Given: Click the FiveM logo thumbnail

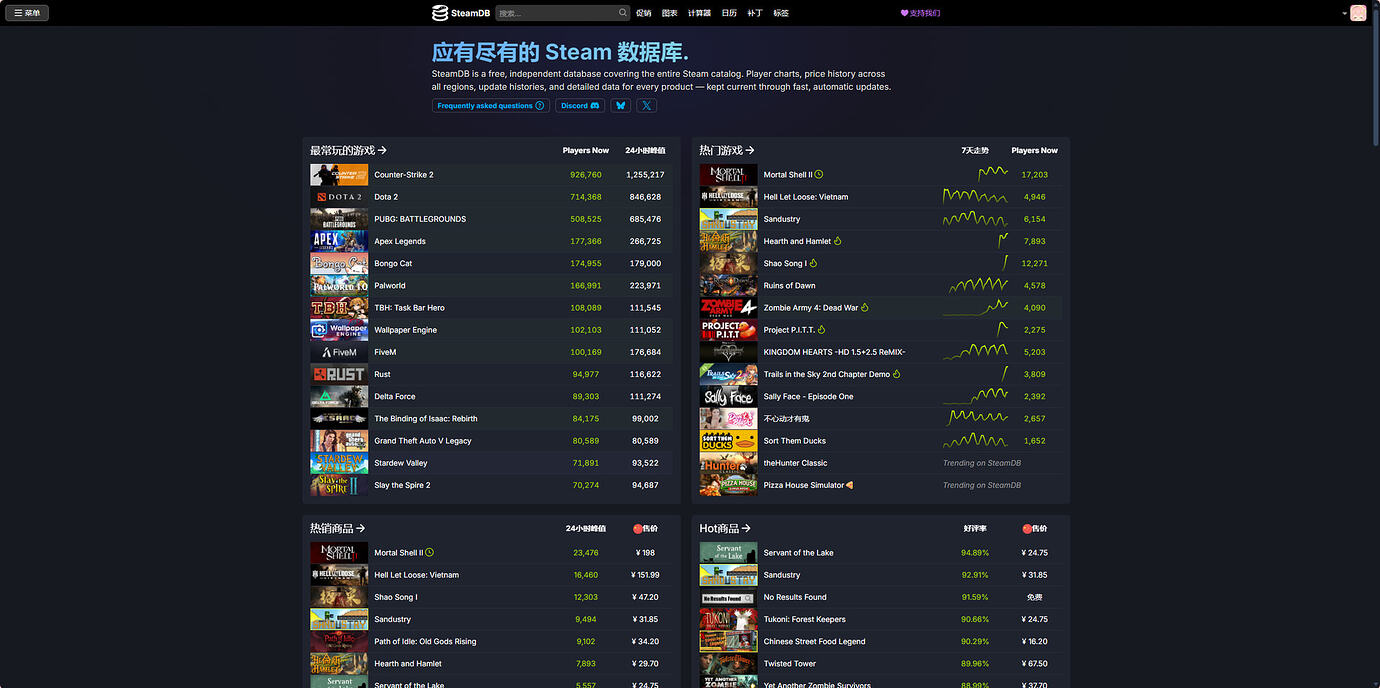Looking at the screenshot, I should 339,352.
